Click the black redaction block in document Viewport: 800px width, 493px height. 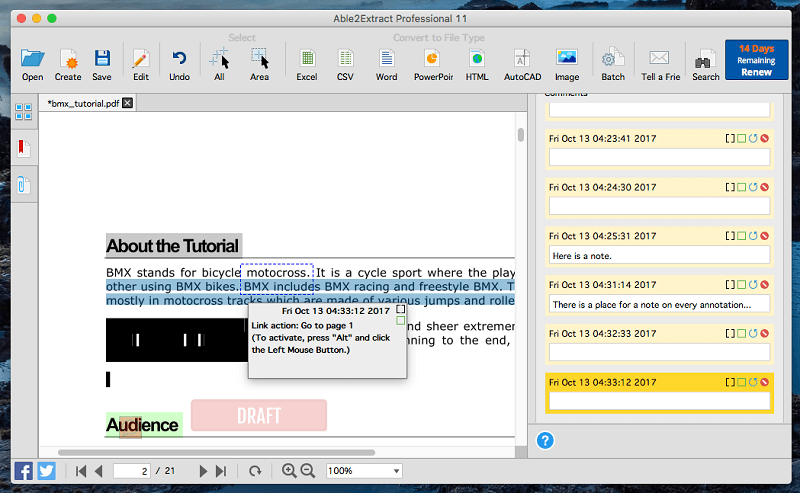177,340
